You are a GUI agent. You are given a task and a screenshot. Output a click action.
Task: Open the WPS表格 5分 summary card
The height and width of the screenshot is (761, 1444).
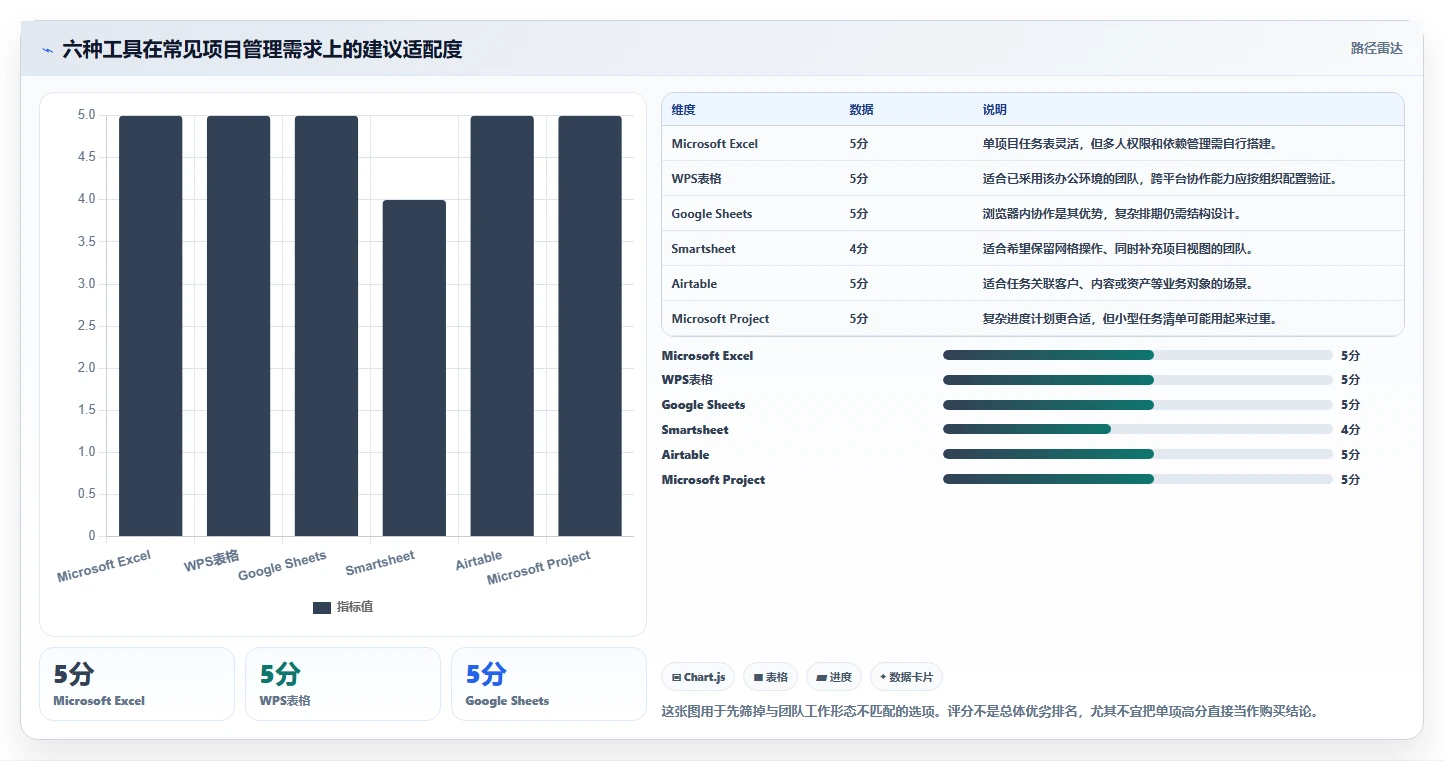point(343,684)
